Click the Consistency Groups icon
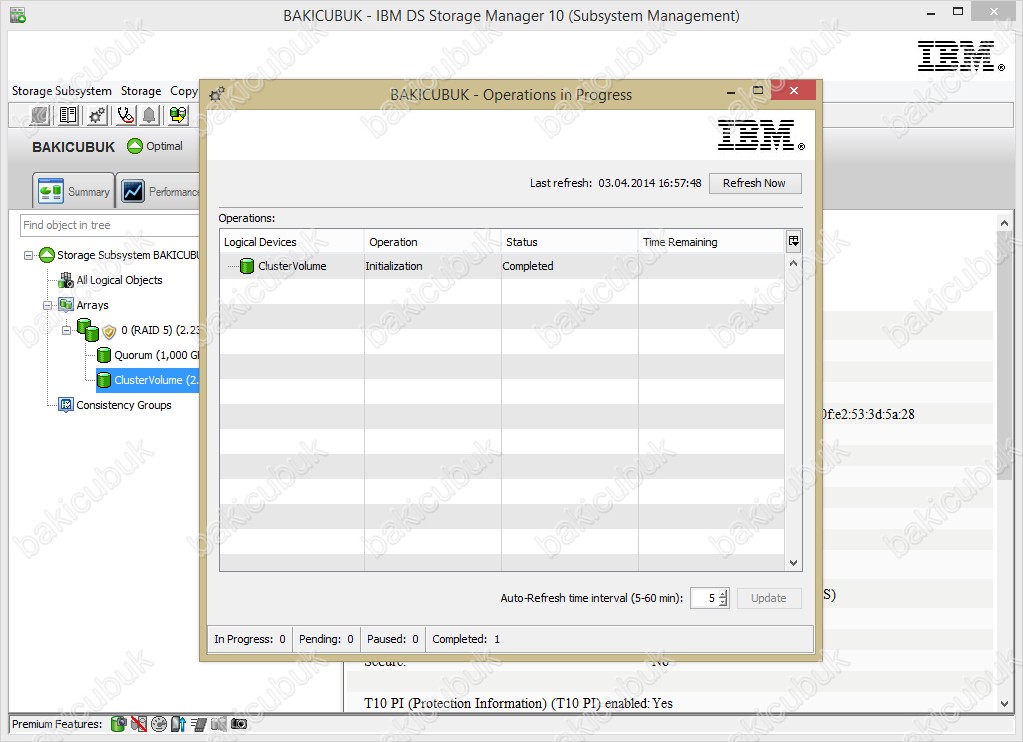This screenshot has height=742, width=1023. click(x=66, y=405)
